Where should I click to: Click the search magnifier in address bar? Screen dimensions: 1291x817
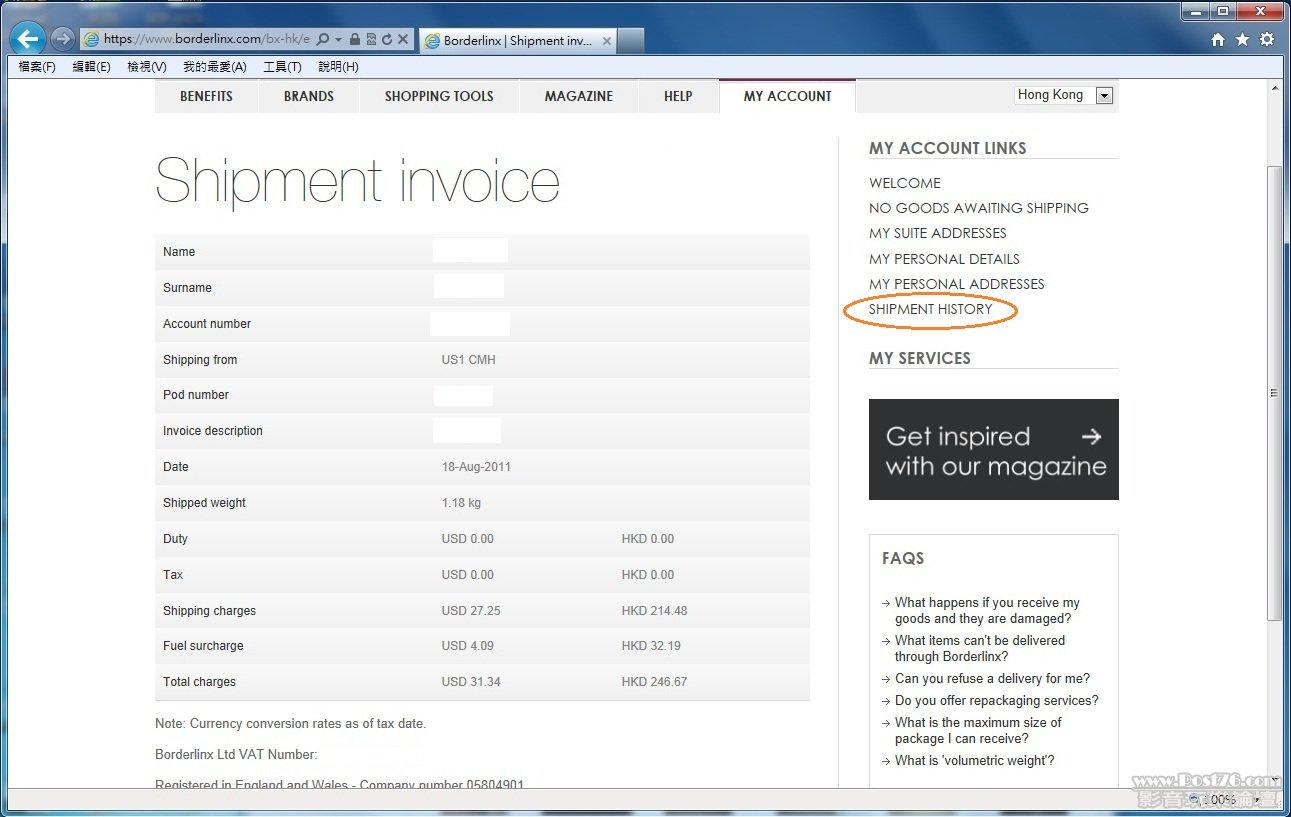point(322,39)
